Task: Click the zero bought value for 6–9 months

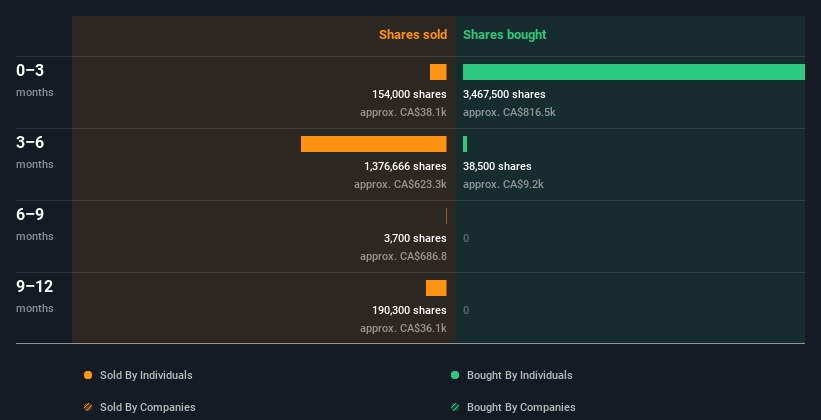Action: 466,238
